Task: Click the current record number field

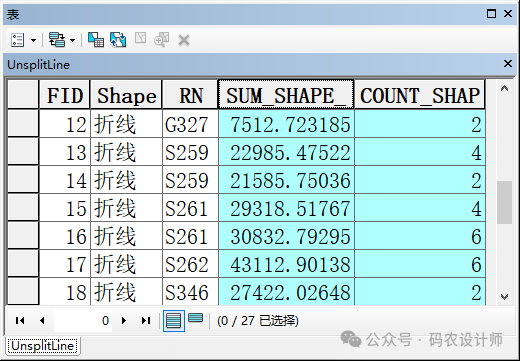Action: 83,321
